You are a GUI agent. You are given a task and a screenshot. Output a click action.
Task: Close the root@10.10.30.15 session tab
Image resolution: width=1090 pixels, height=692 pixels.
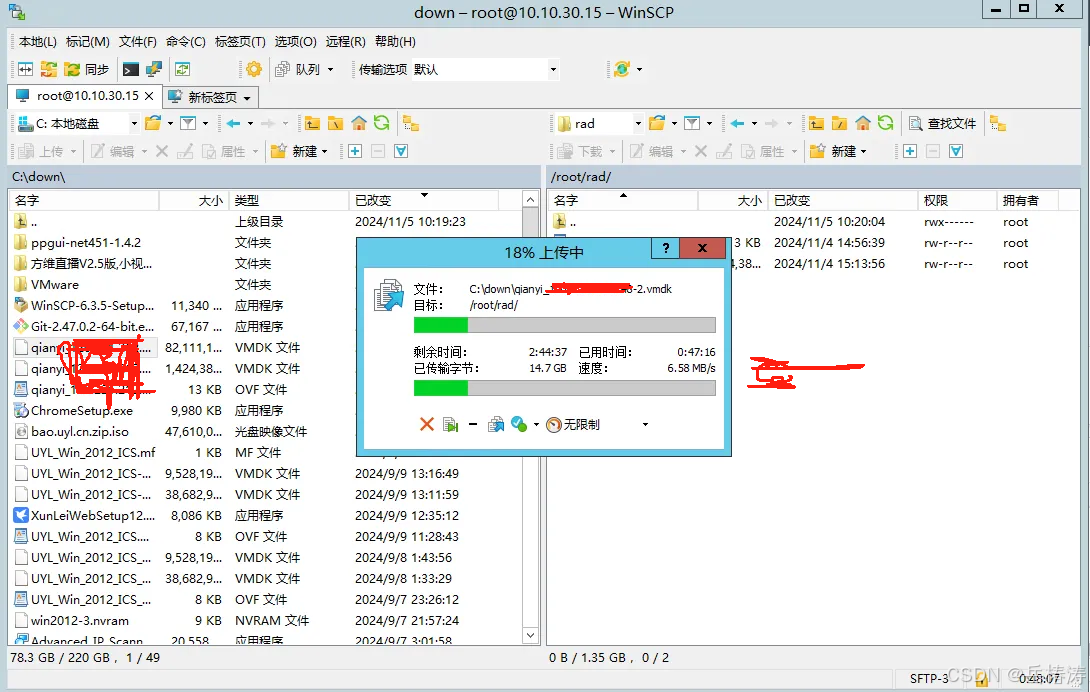tap(149, 96)
